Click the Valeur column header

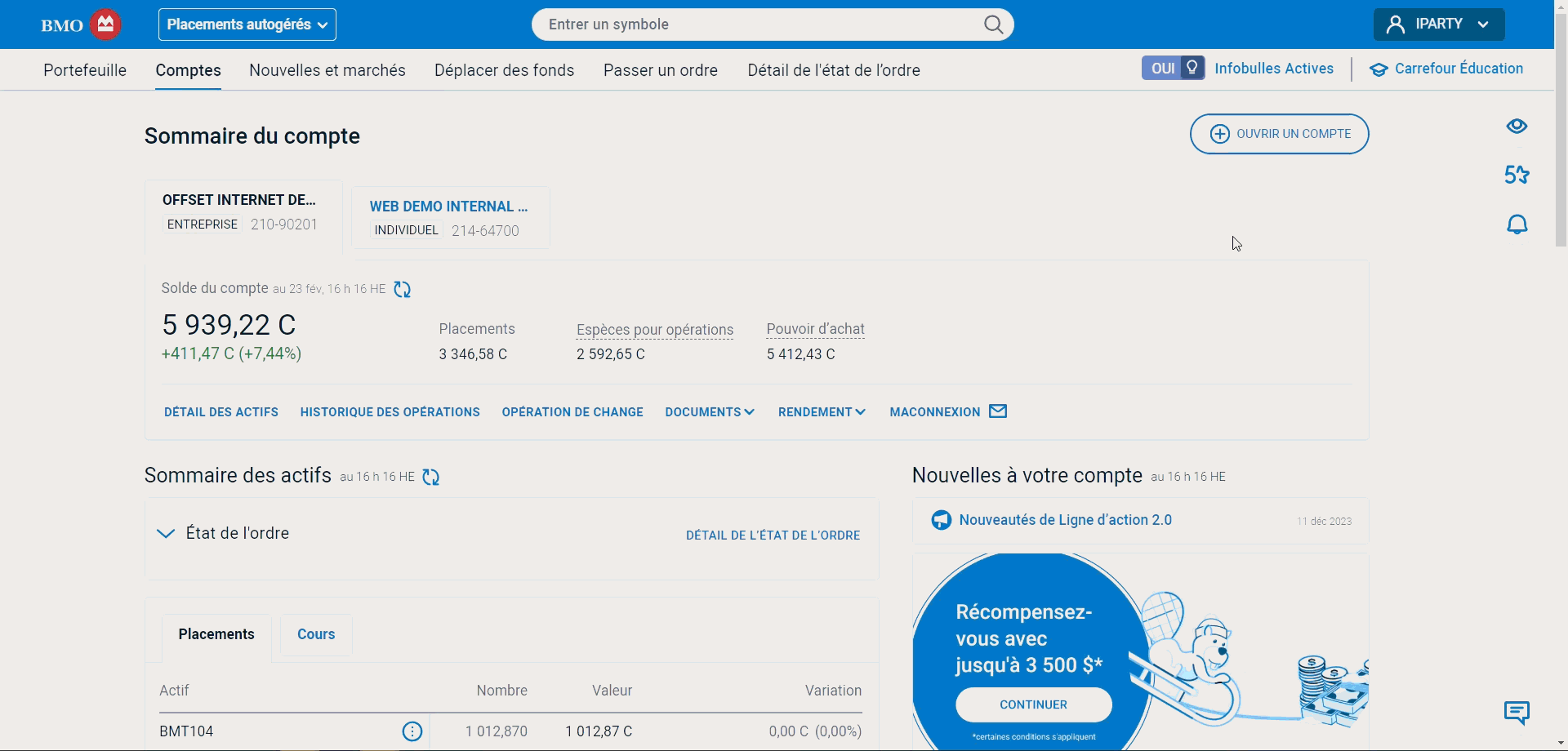coord(612,691)
